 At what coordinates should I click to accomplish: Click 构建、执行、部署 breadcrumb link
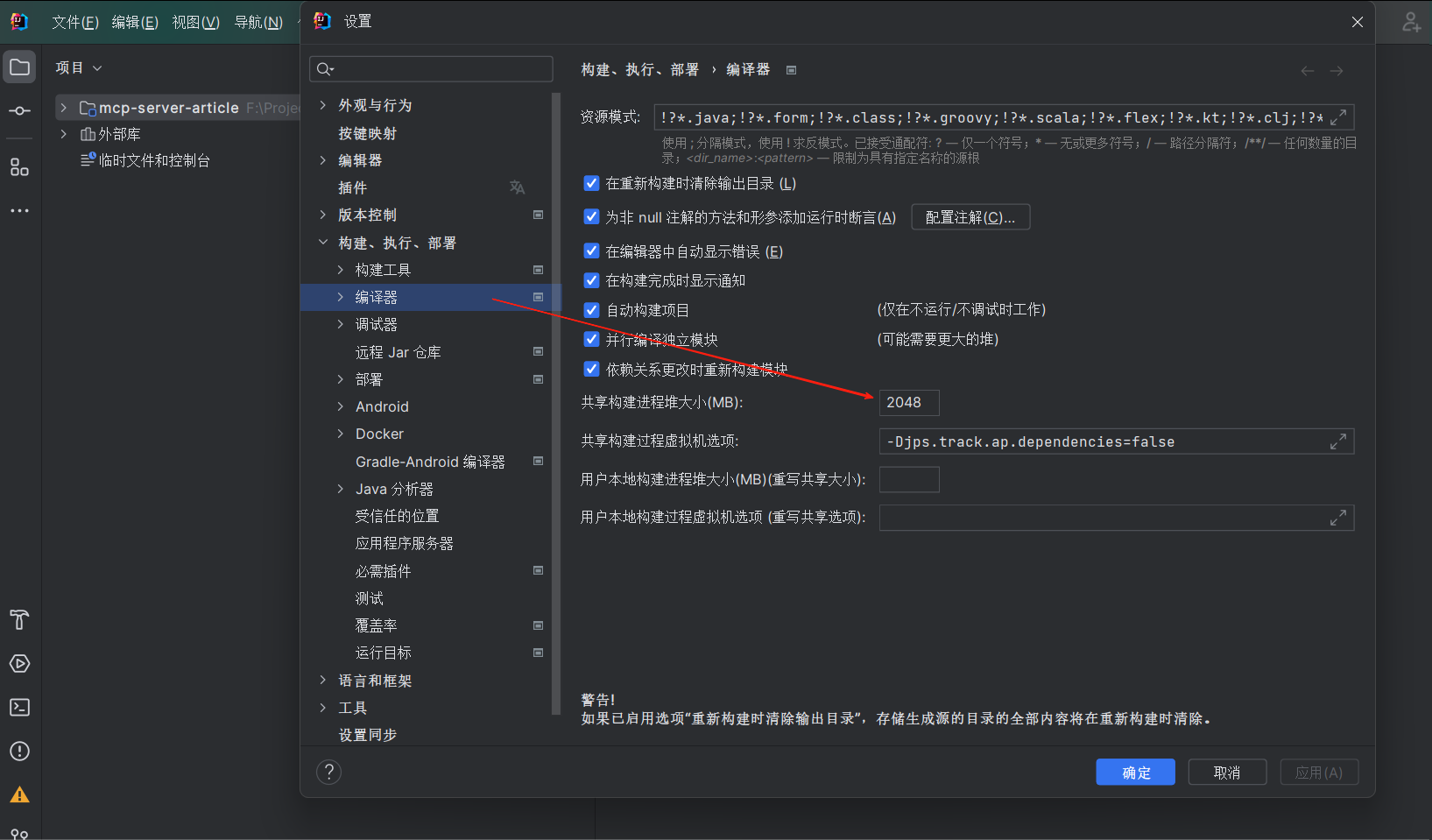[x=640, y=70]
